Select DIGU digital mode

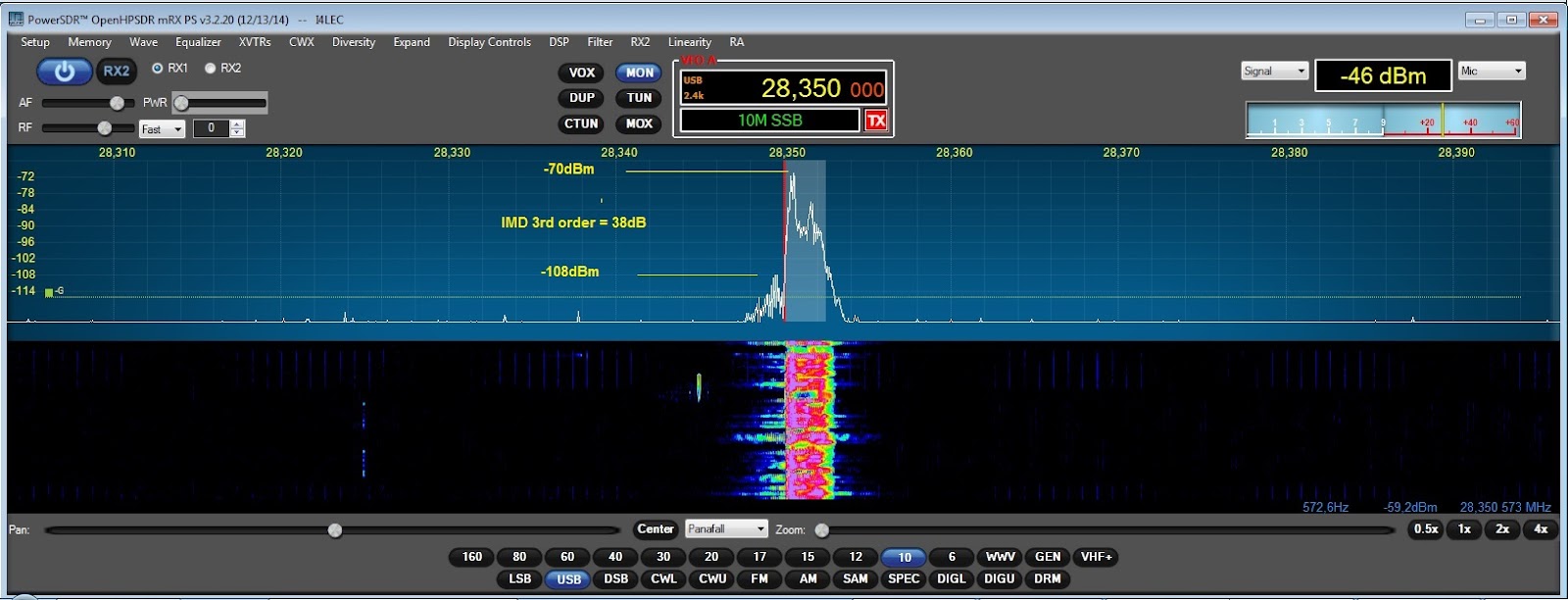(1000, 579)
